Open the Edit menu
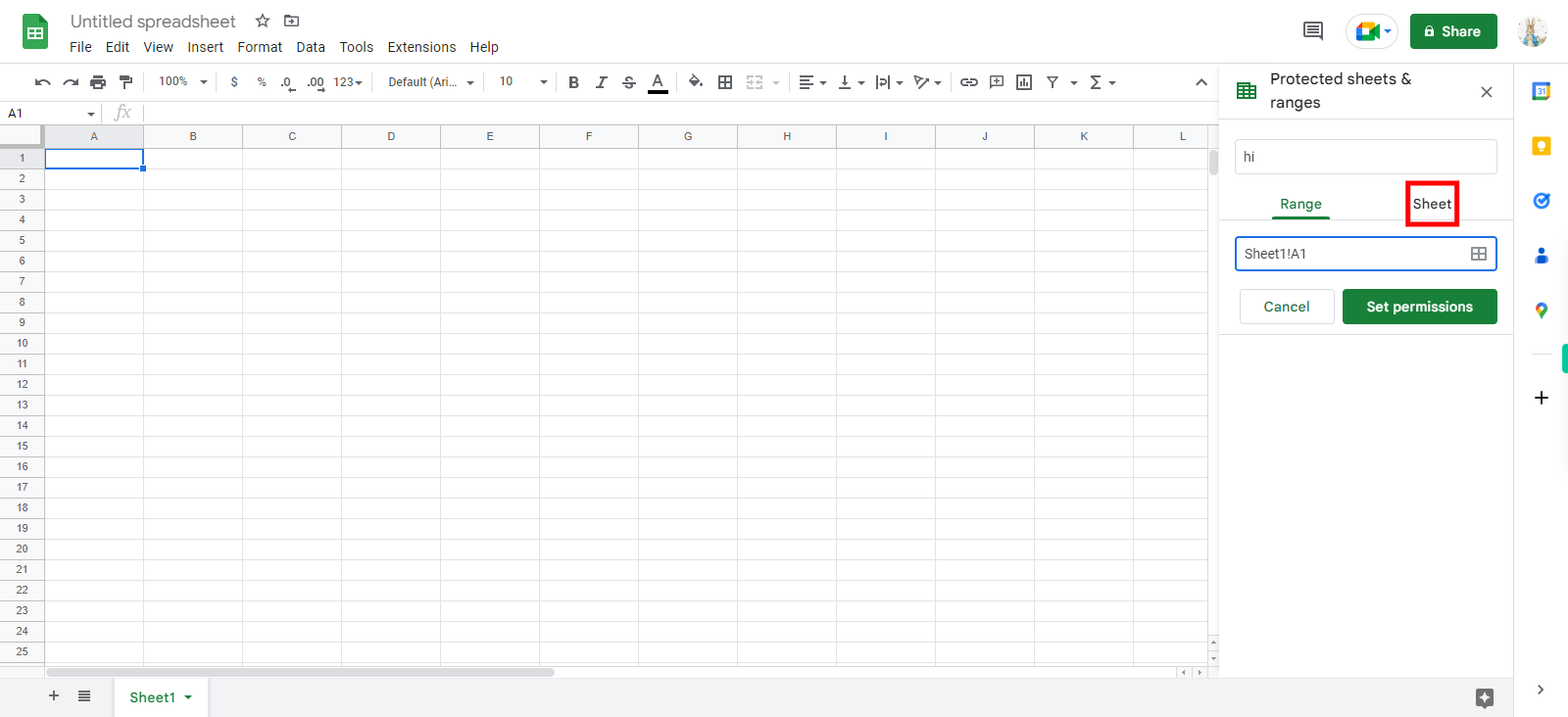 (118, 47)
